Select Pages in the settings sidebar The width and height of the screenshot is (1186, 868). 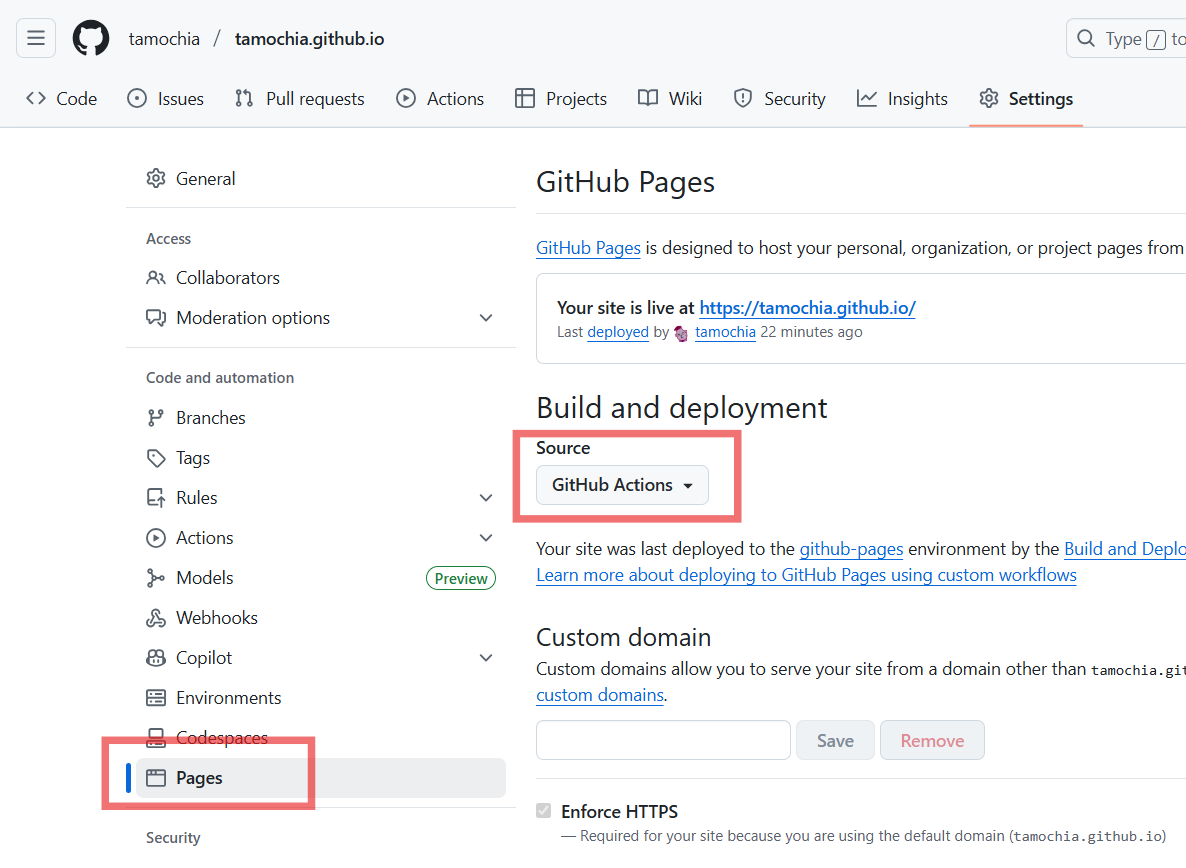point(321,778)
